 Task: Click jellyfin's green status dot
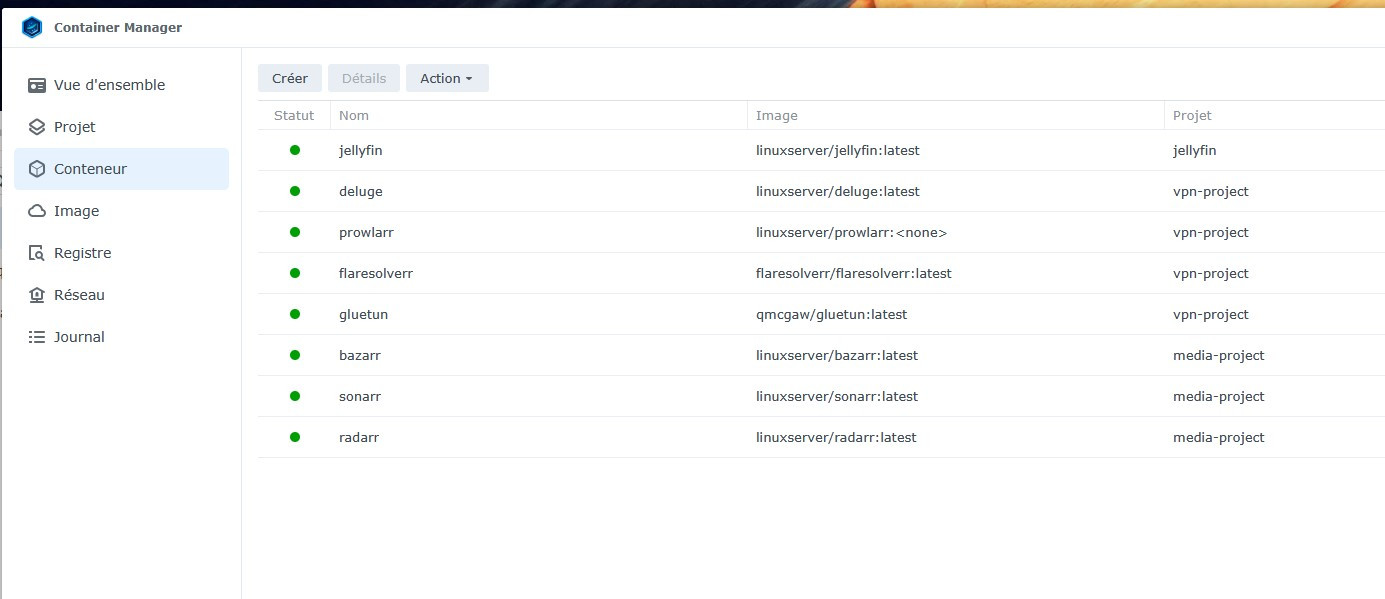pyautogui.click(x=295, y=150)
